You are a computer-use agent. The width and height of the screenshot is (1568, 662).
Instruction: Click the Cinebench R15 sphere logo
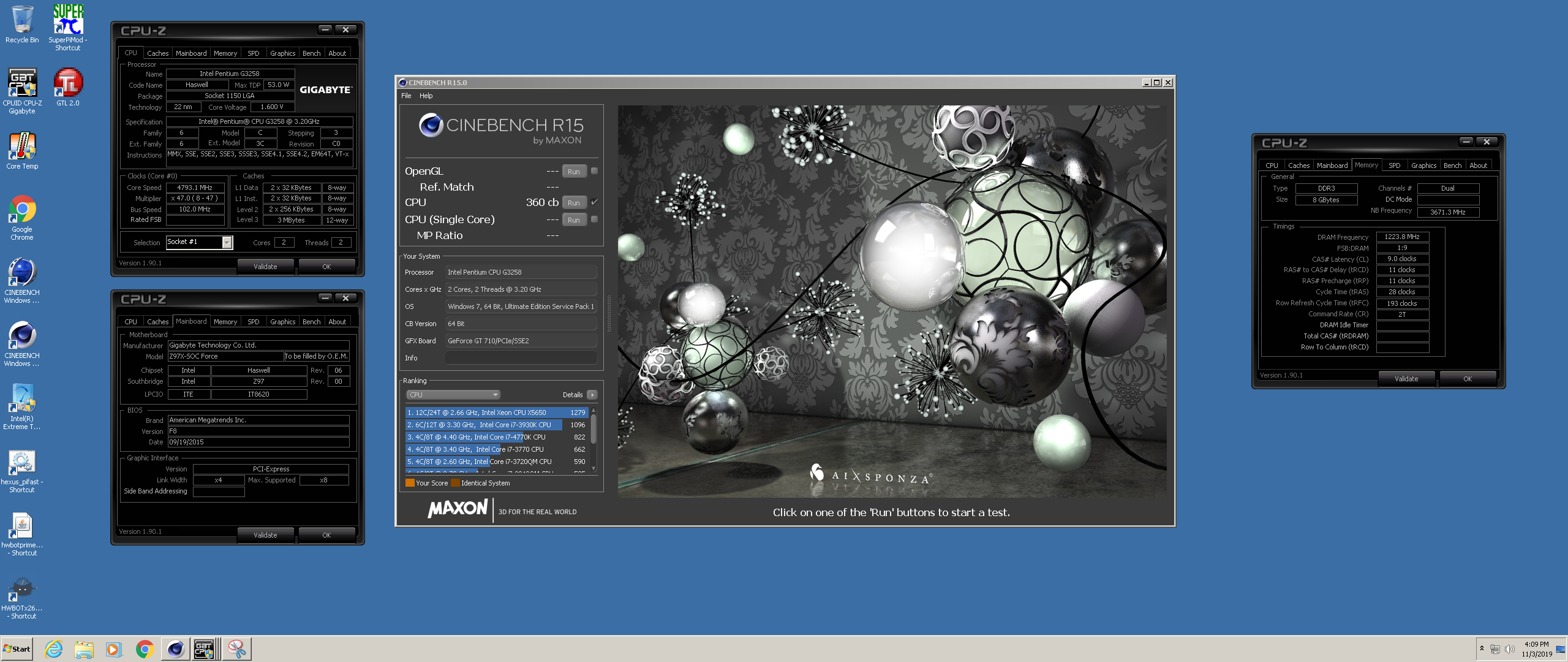[431, 125]
